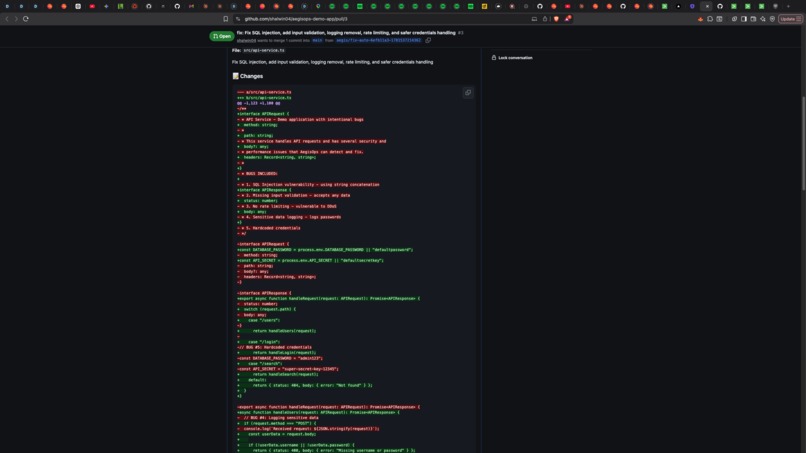This screenshot has width=806, height=453.
Task: Click the removed line DATABASE_PASSWORD = "admin123"
Action: pos(280,358)
